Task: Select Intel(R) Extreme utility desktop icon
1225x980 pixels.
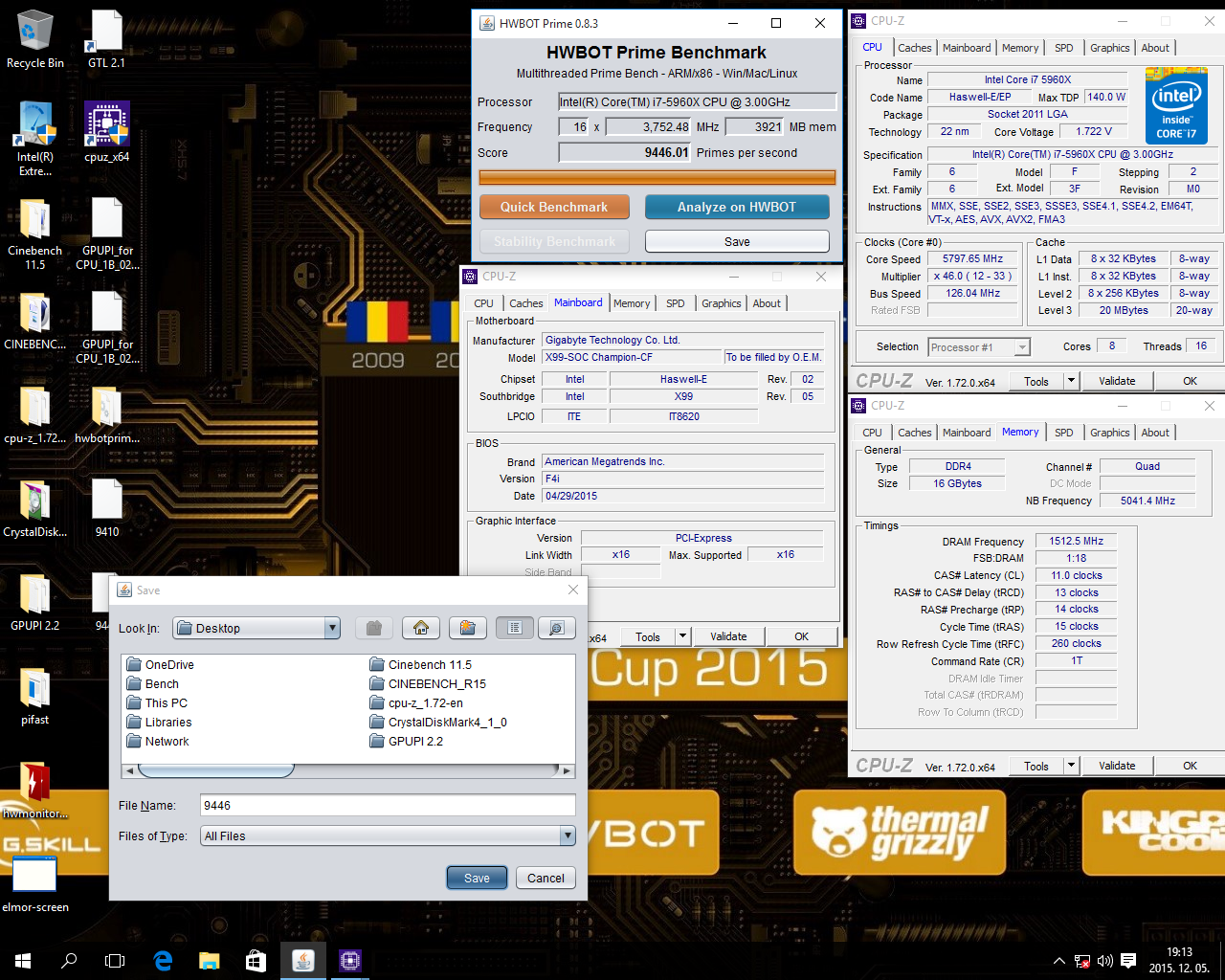Action: [x=35, y=140]
